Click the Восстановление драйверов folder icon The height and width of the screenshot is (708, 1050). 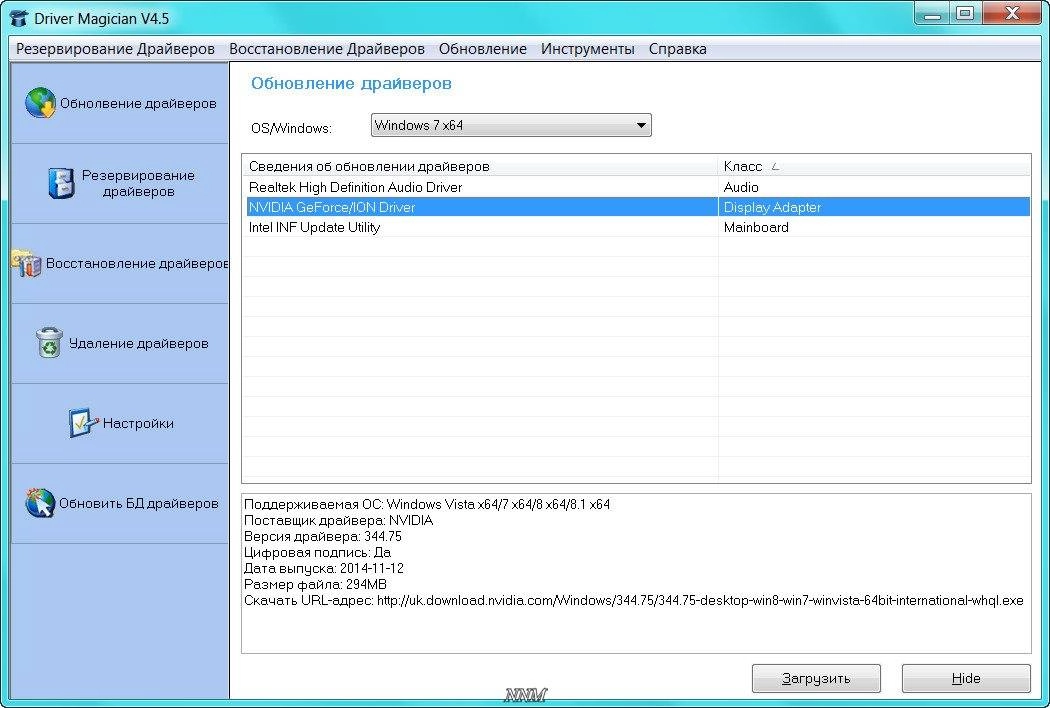point(27,263)
